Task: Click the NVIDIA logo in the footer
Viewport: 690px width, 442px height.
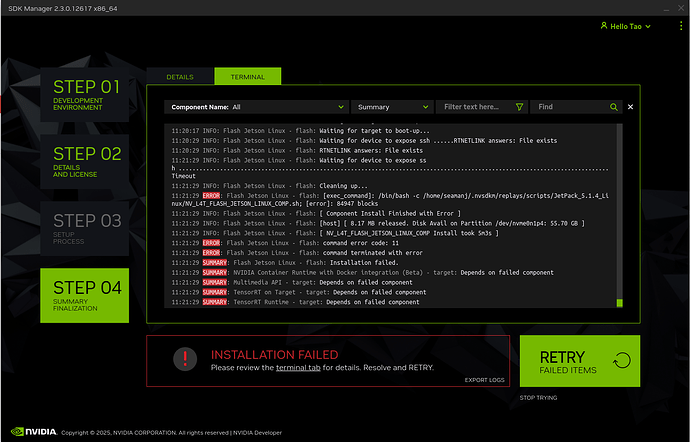Action: coord(34,432)
